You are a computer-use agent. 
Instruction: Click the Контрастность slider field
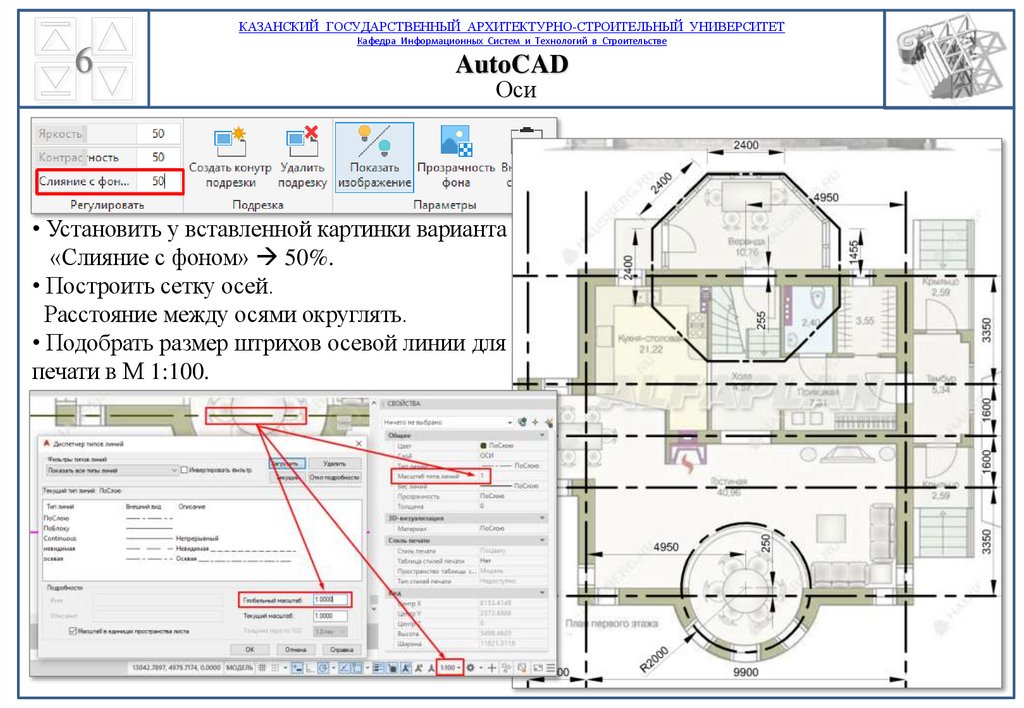[107, 157]
